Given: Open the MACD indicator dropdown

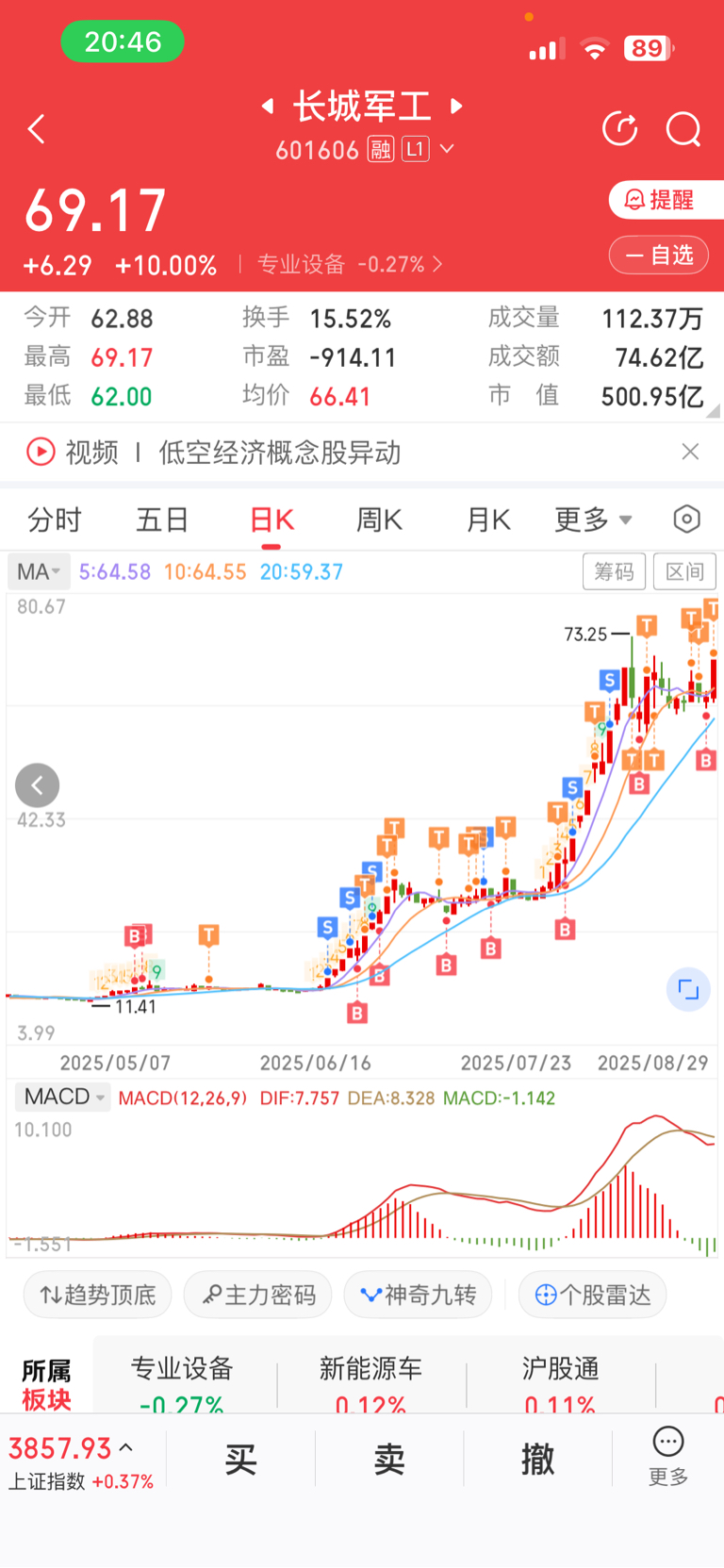Looking at the screenshot, I should coord(64,1098).
